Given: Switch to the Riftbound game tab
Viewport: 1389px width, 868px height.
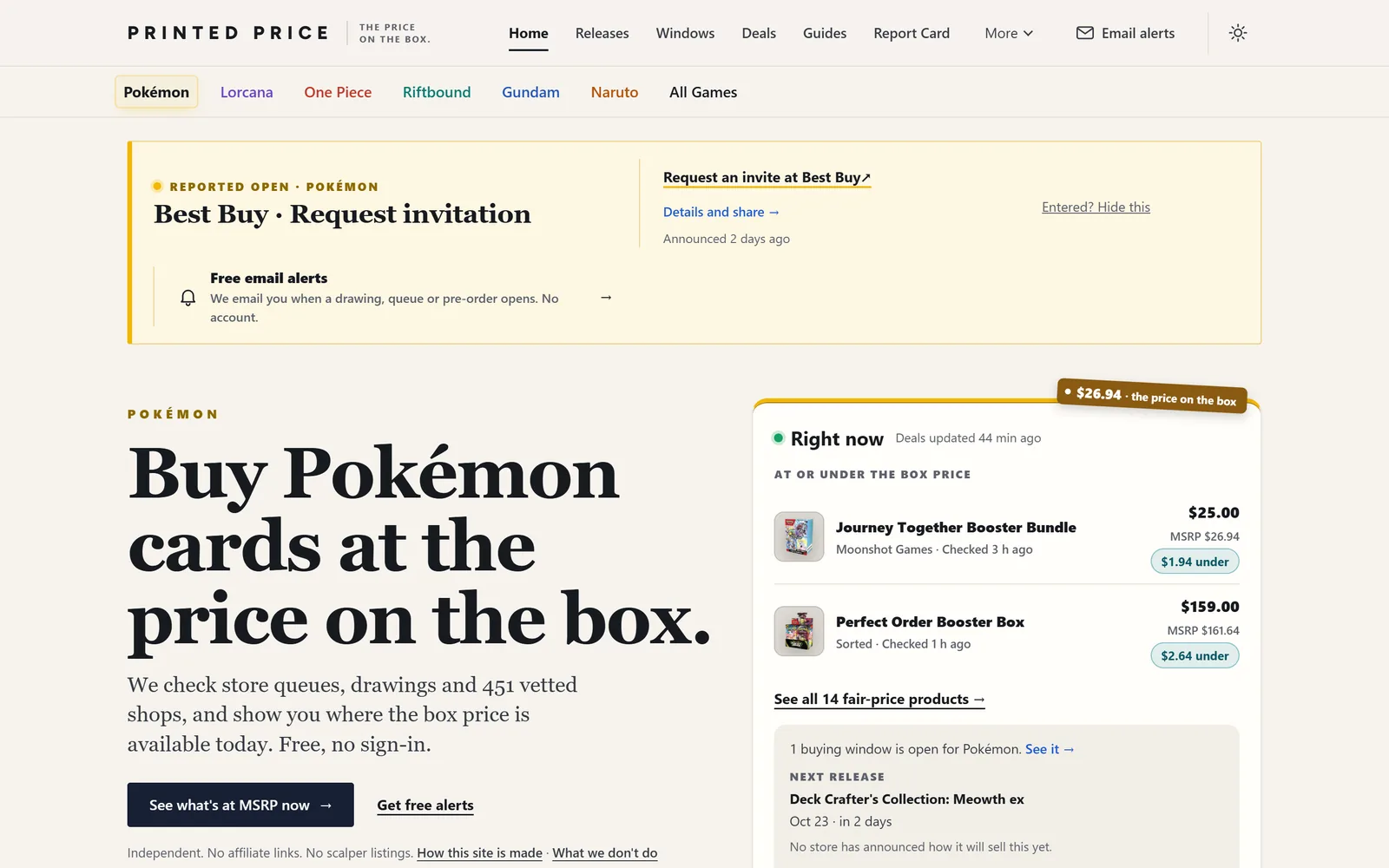Looking at the screenshot, I should [437, 92].
